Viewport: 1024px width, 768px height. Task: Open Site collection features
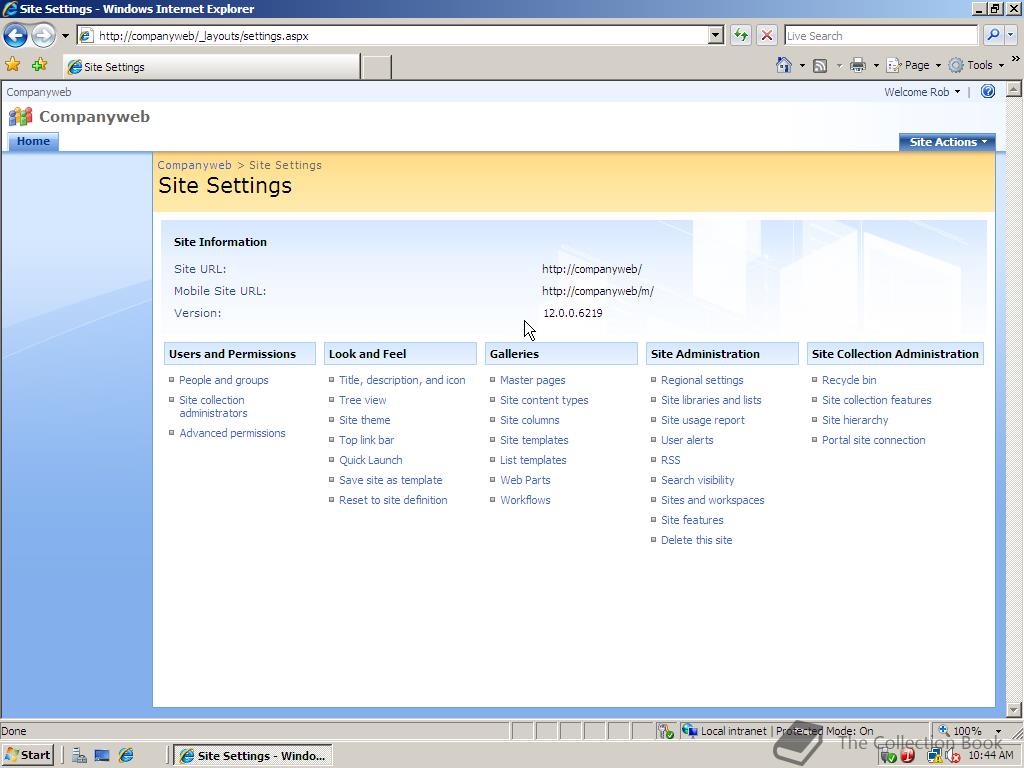(876, 400)
